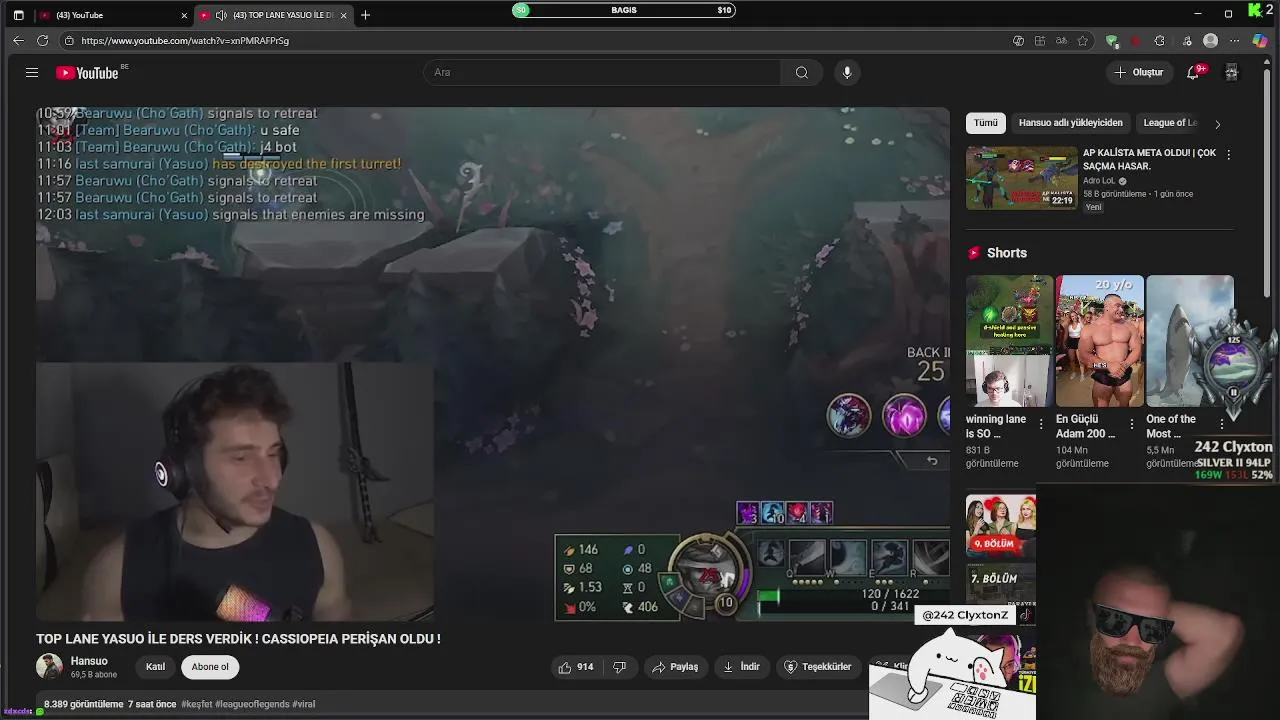Dislike the video with thumbs down

pos(620,667)
